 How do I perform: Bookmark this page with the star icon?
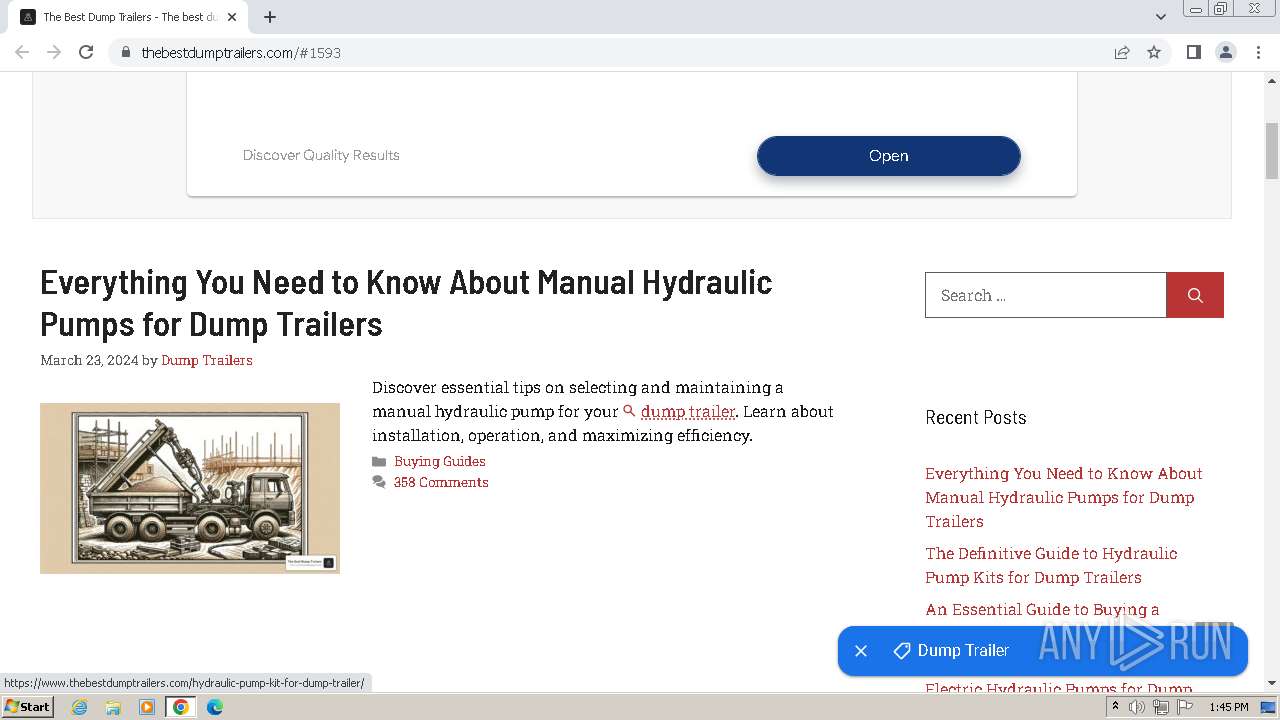tap(1154, 52)
